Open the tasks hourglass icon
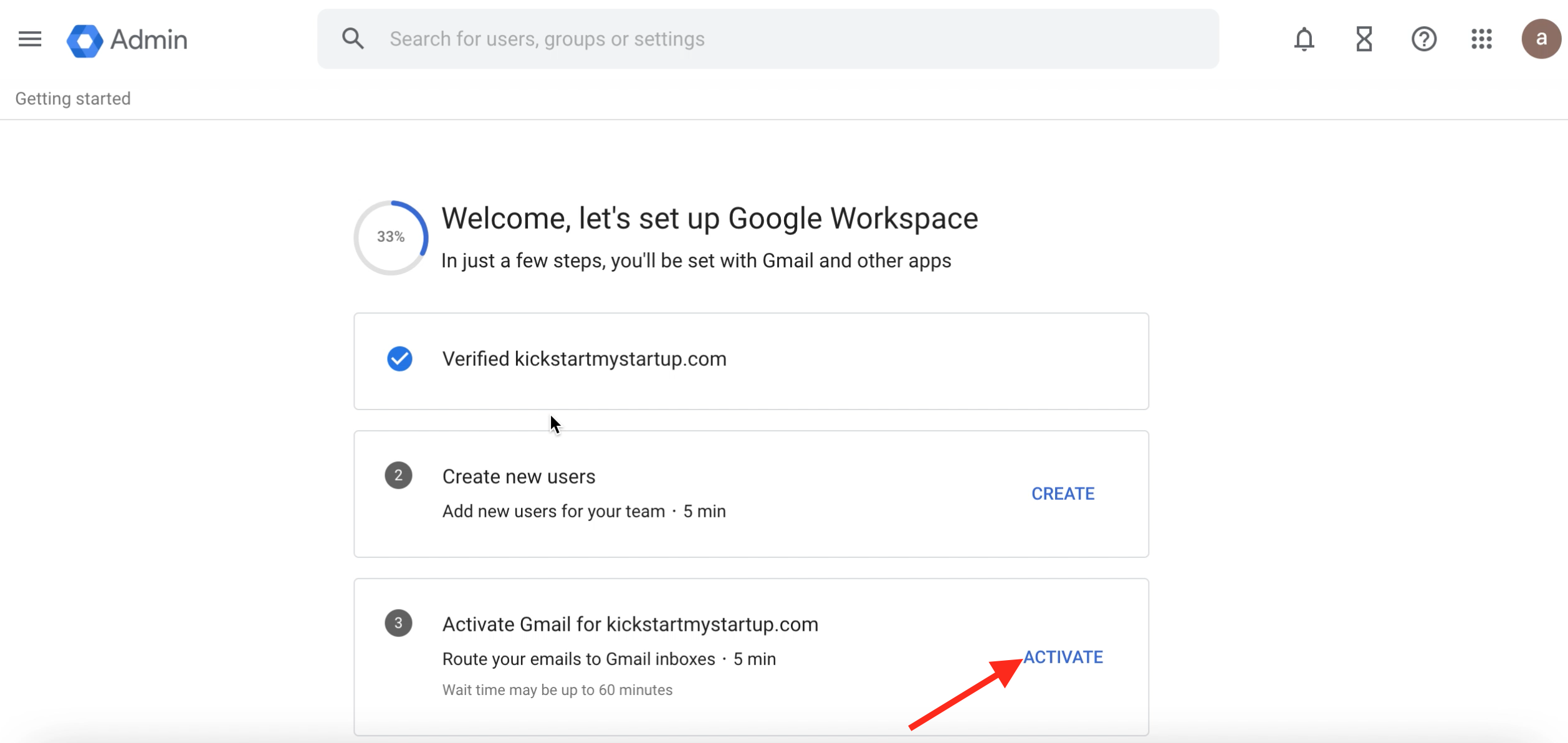The width and height of the screenshot is (1568, 743). coord(1364,39)
